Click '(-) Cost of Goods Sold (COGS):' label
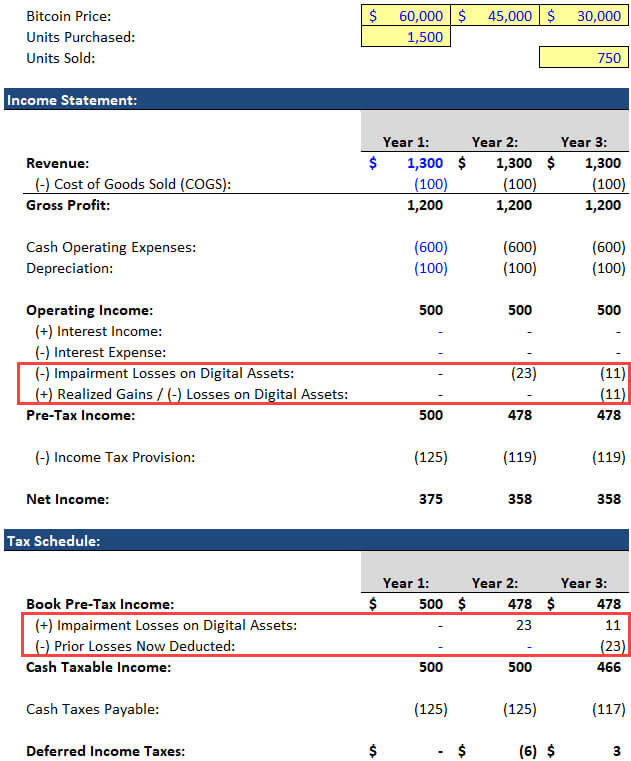 click(x=133, y=184)
